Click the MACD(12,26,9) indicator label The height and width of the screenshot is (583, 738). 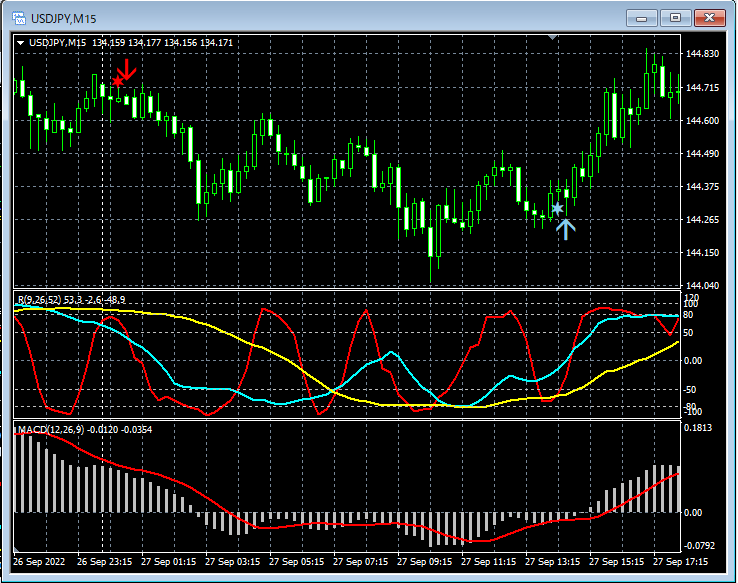click(52, 429)
